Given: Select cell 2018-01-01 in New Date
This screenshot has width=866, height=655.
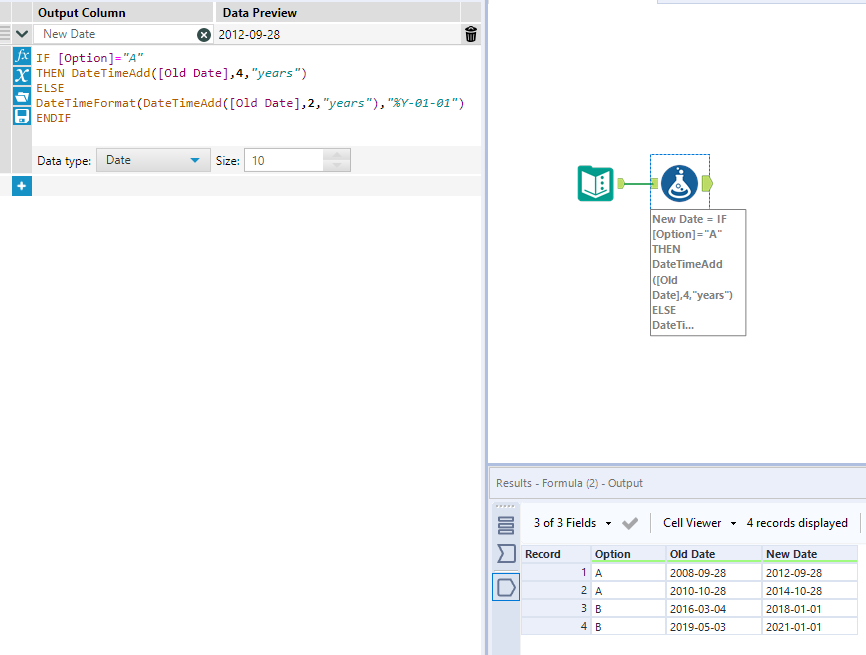Looking at the screenshot, I should pyautogui.click(x=809, y=609).
